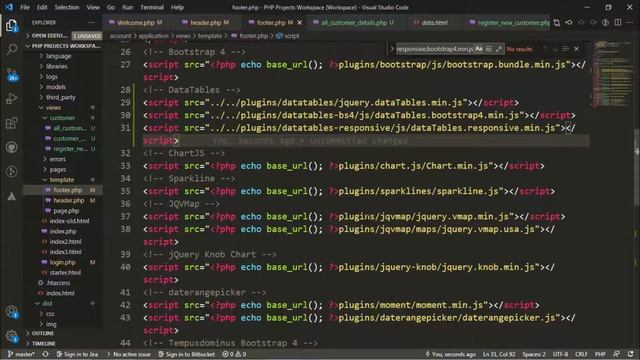Go to next match in find widget
Screen dimensions: 640x360
point(555,49)
